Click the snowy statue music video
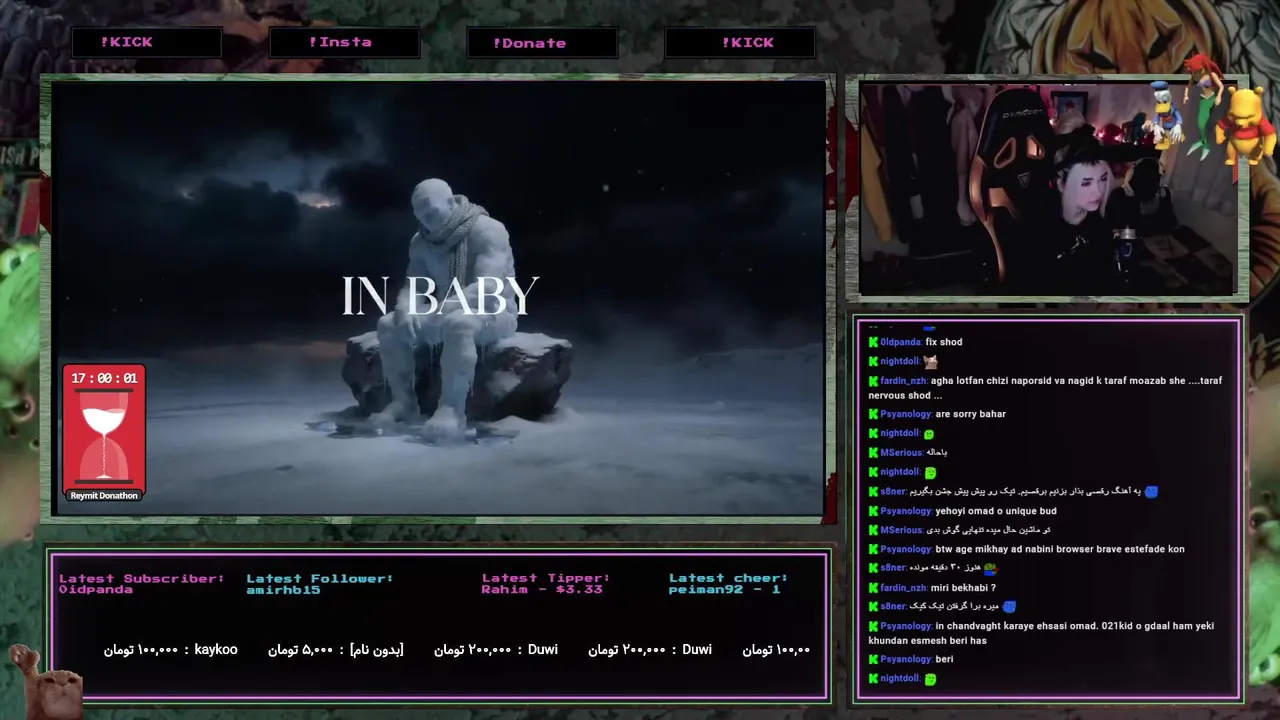The width and height of the screenshot is (1280, 720). [x=440, y=298]
